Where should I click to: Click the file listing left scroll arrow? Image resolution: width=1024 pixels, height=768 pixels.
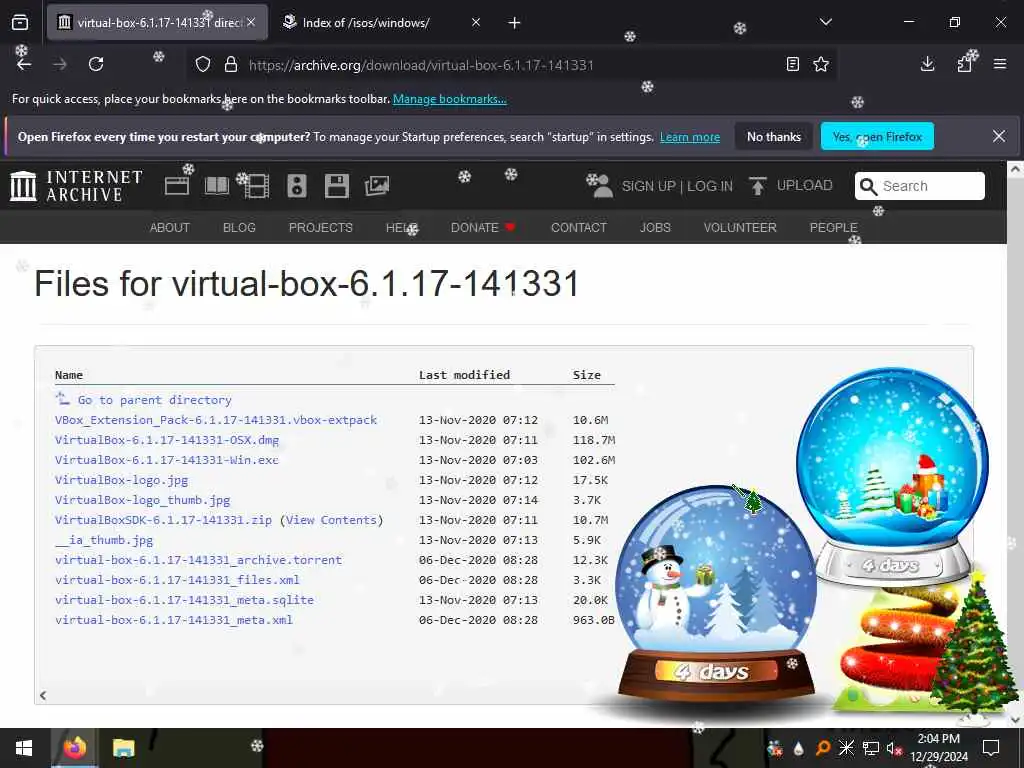click(42, 696)
